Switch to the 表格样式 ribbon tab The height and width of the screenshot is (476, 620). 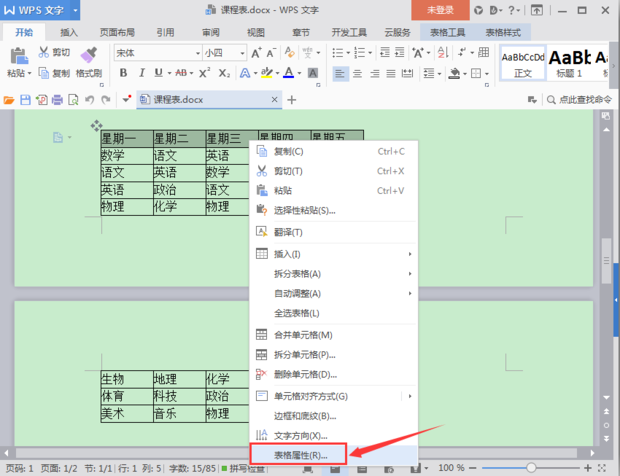tap(503, 32)
